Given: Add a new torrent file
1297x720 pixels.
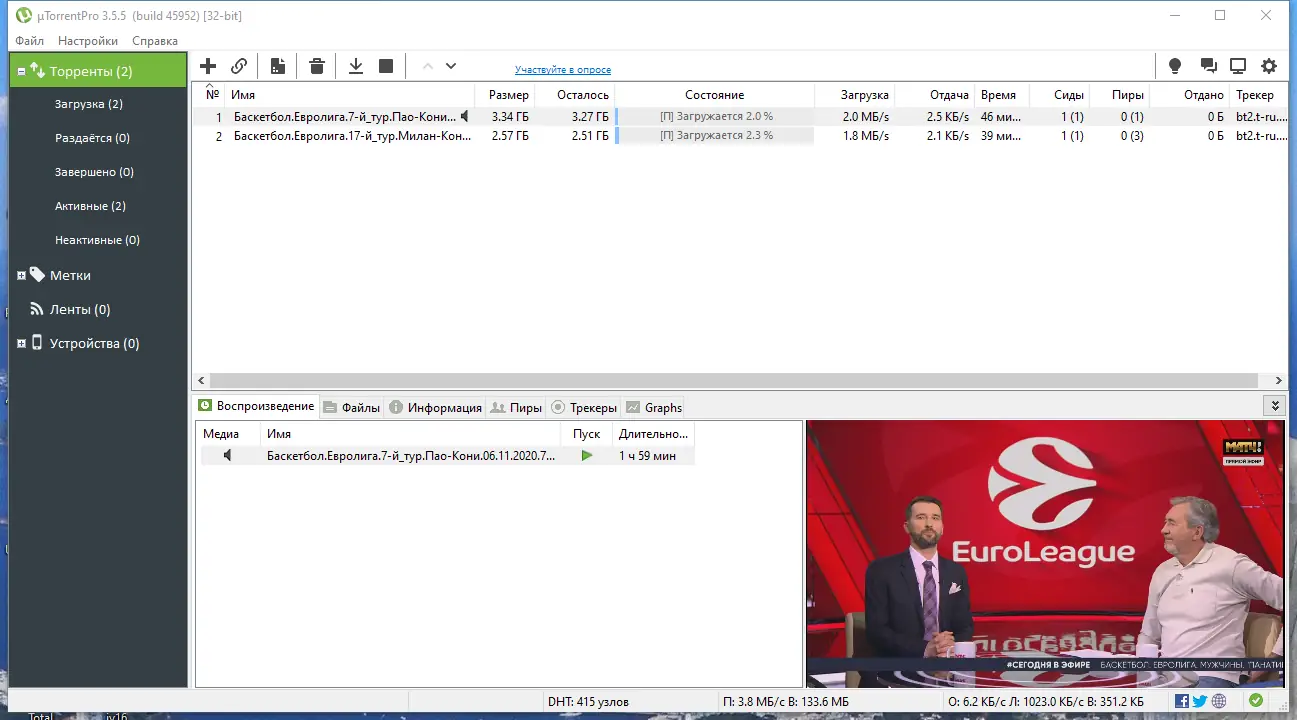Looking at the screenshot, I should click(x=207, y=65).
